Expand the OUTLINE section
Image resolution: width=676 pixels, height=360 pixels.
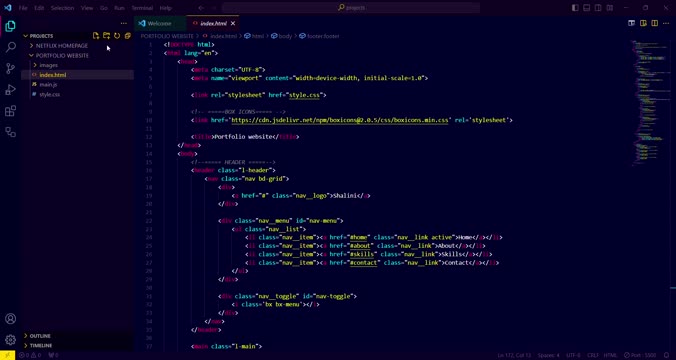click(x=78, y=336)
